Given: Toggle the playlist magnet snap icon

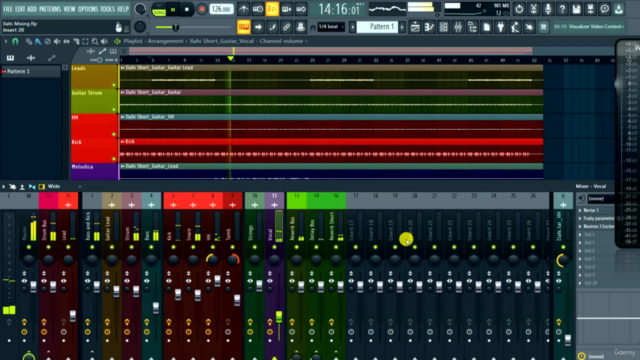Looking at the screenshot, I should 15,41.
